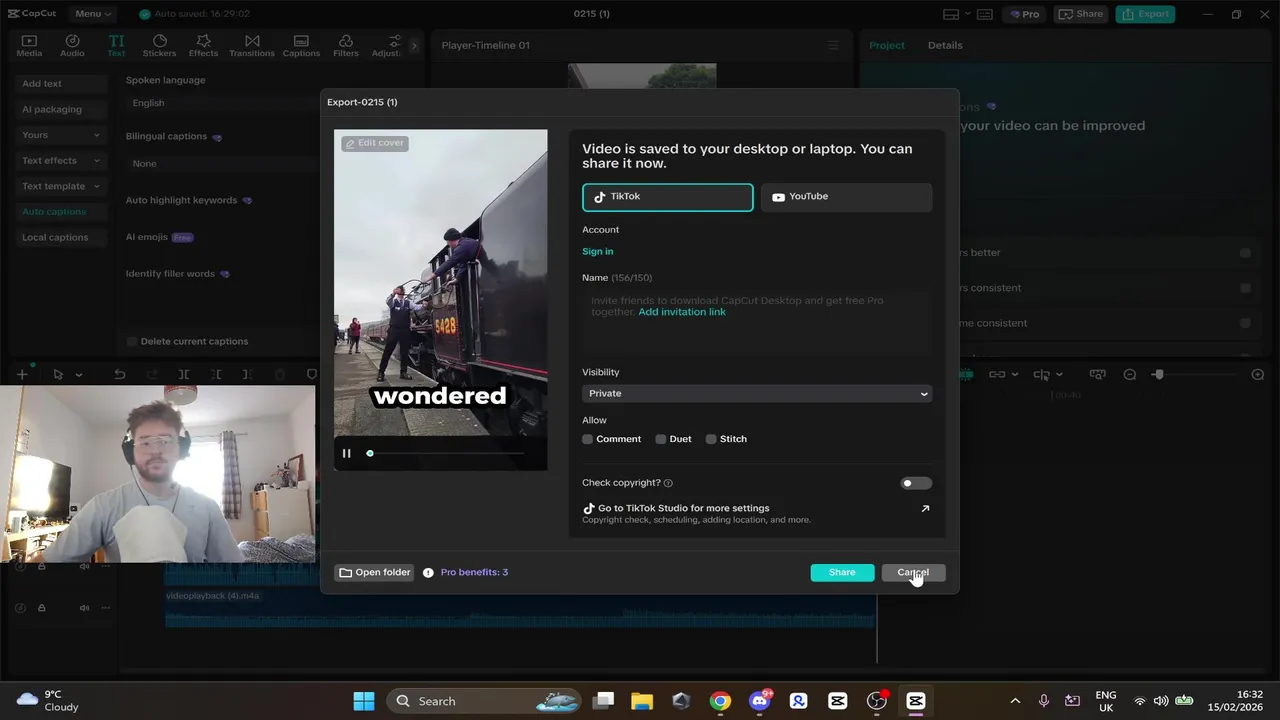Click the Export button in title bar
The image size is (1280, 720).
pyautogui.click(x=1145, y=14)
